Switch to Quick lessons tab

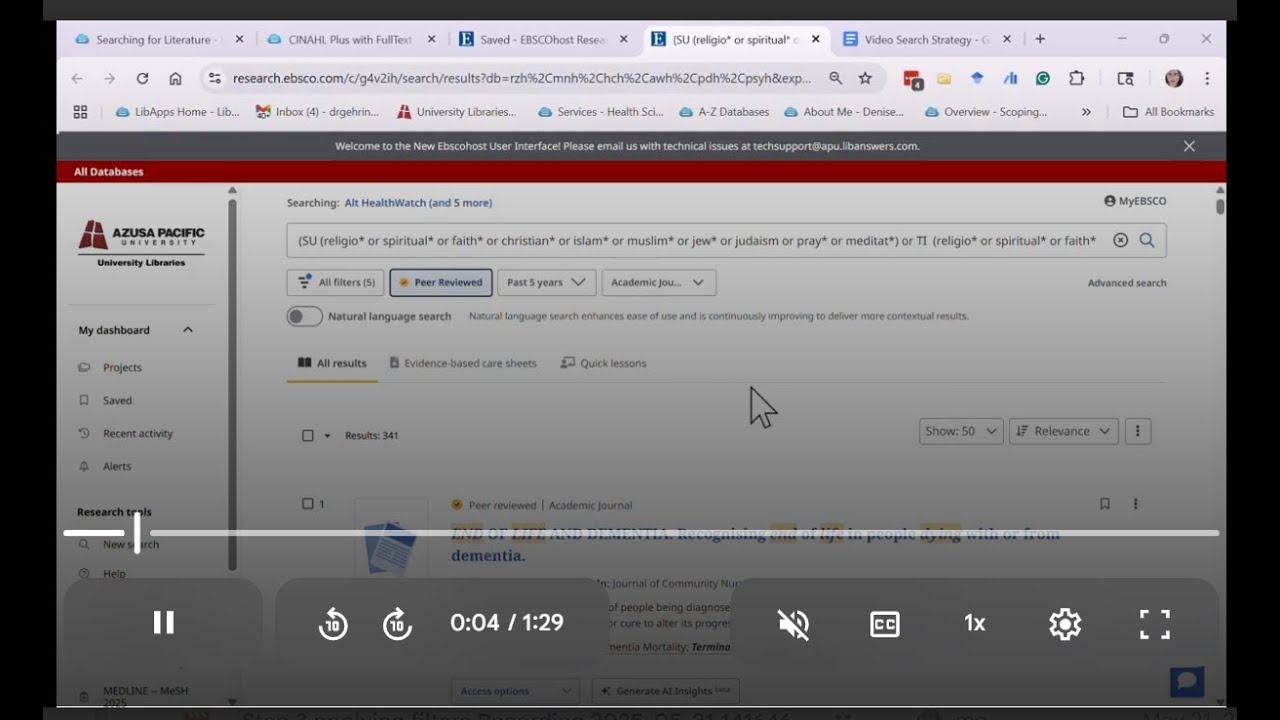(x=604, y=363)
